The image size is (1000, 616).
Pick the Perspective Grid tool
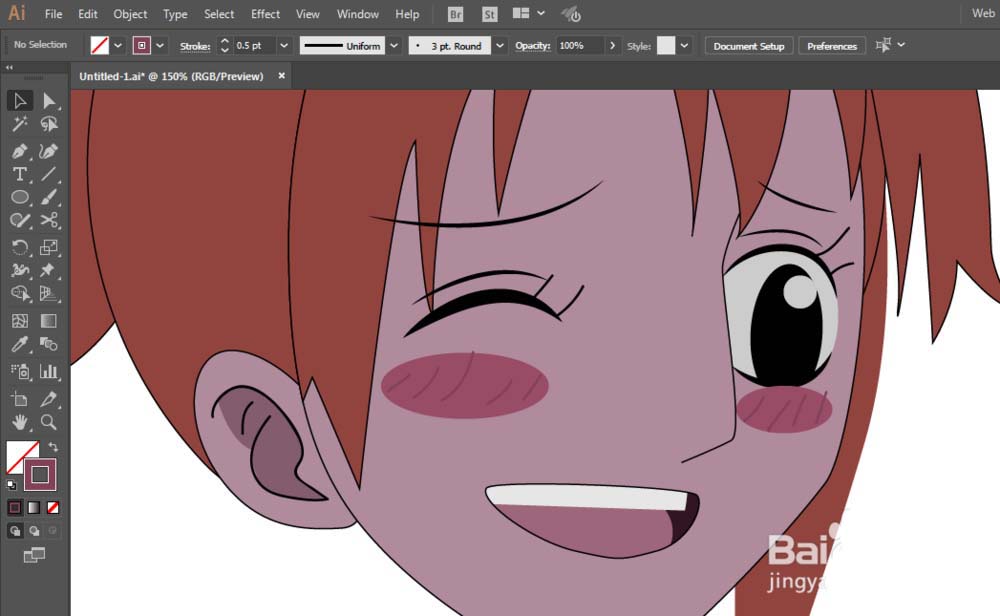click(48, 293)
